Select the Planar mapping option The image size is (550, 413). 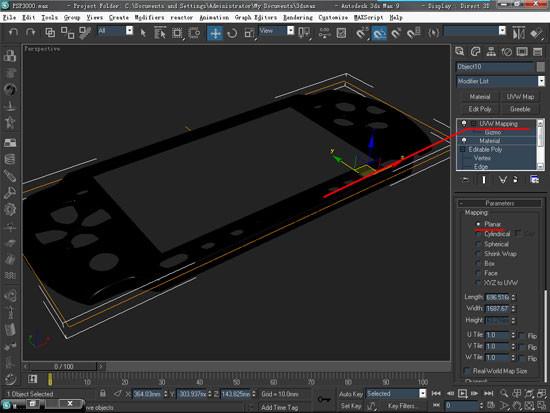click(489, 224)
